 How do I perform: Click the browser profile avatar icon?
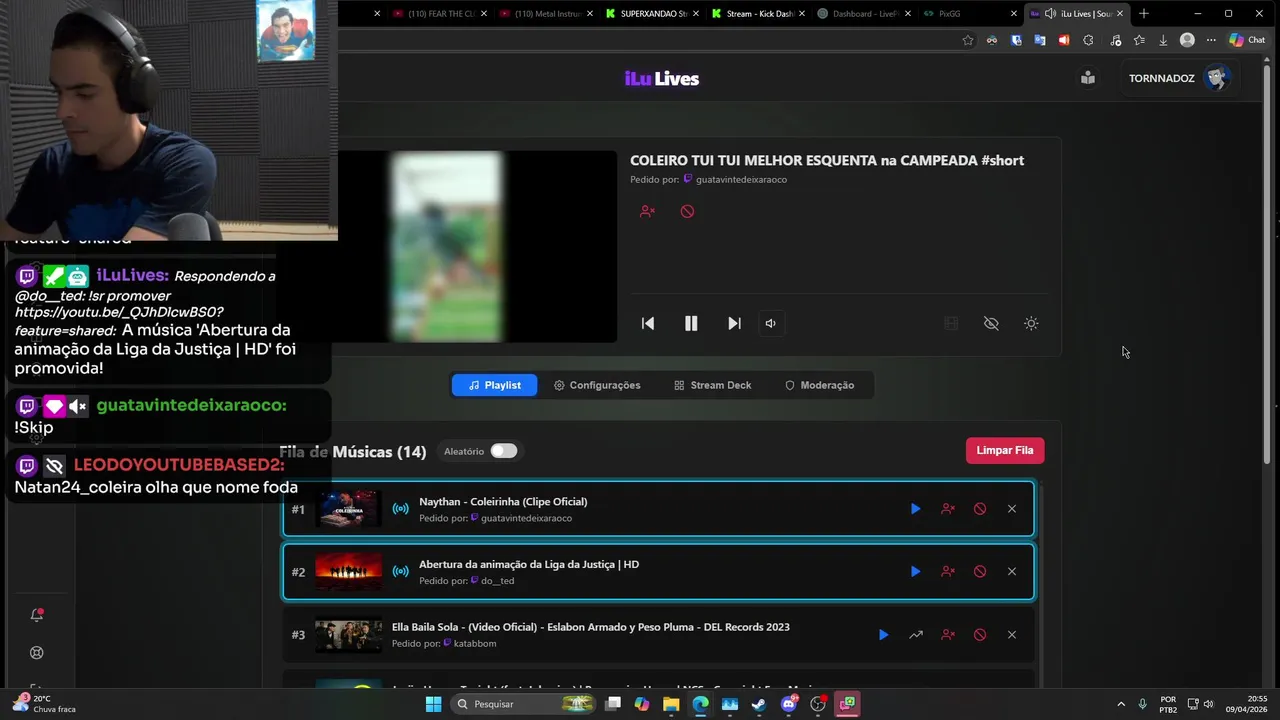point(1187,40)
